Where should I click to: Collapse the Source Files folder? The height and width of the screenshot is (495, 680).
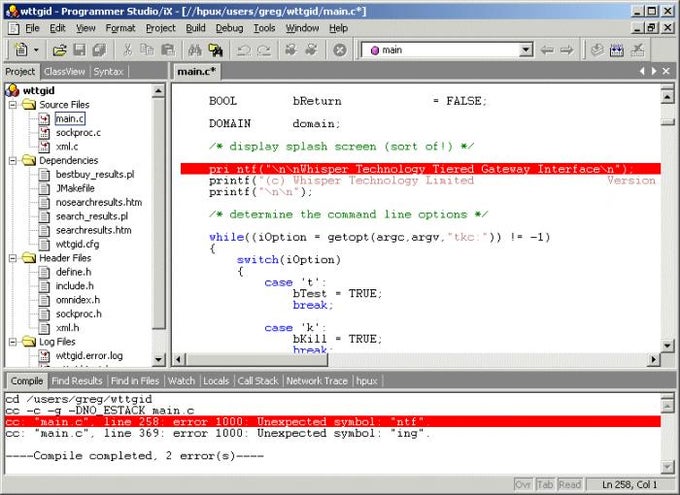13,105
